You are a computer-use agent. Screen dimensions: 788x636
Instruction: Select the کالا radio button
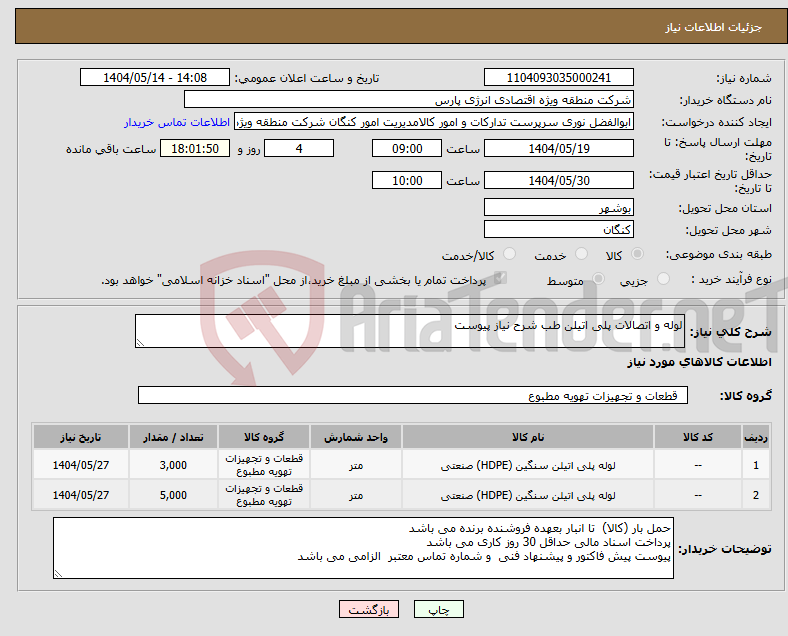(x=637, y=254)
